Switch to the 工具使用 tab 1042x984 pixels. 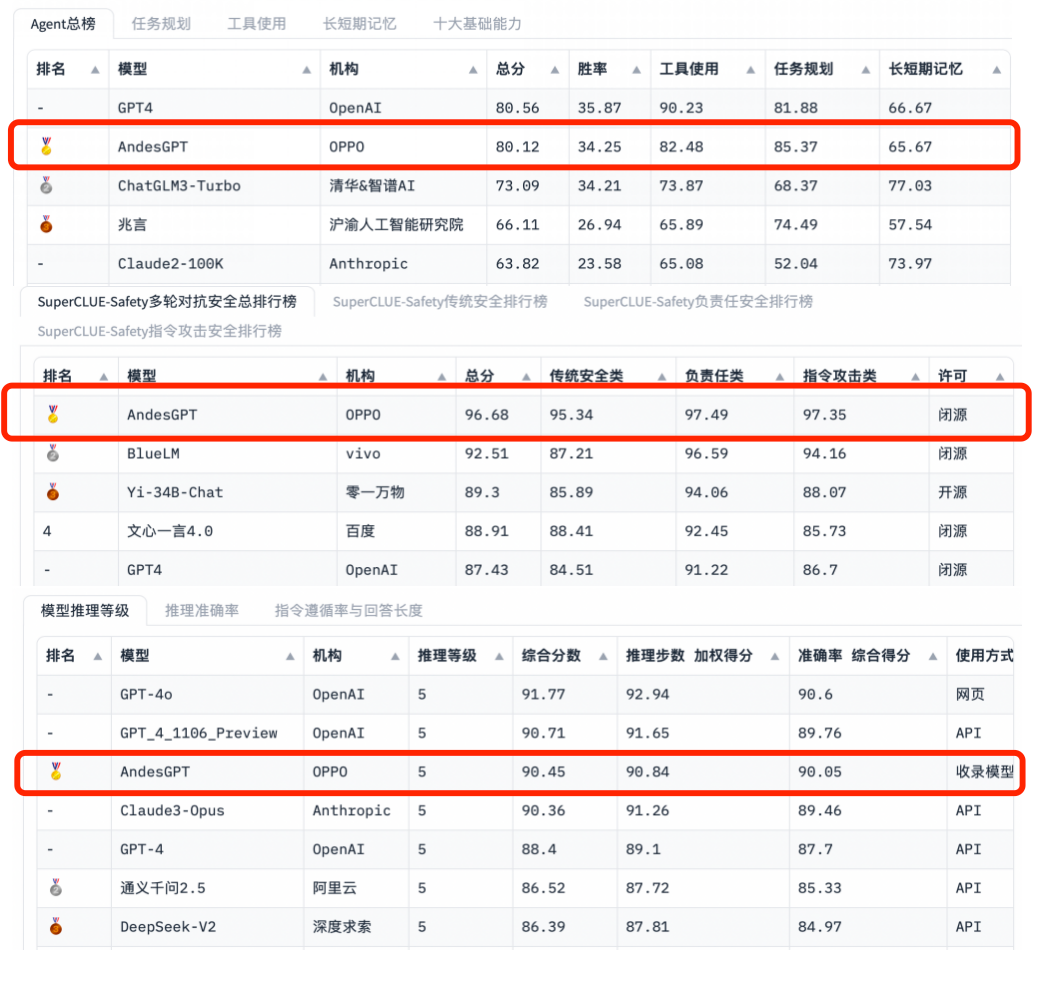tap(257, 24)
